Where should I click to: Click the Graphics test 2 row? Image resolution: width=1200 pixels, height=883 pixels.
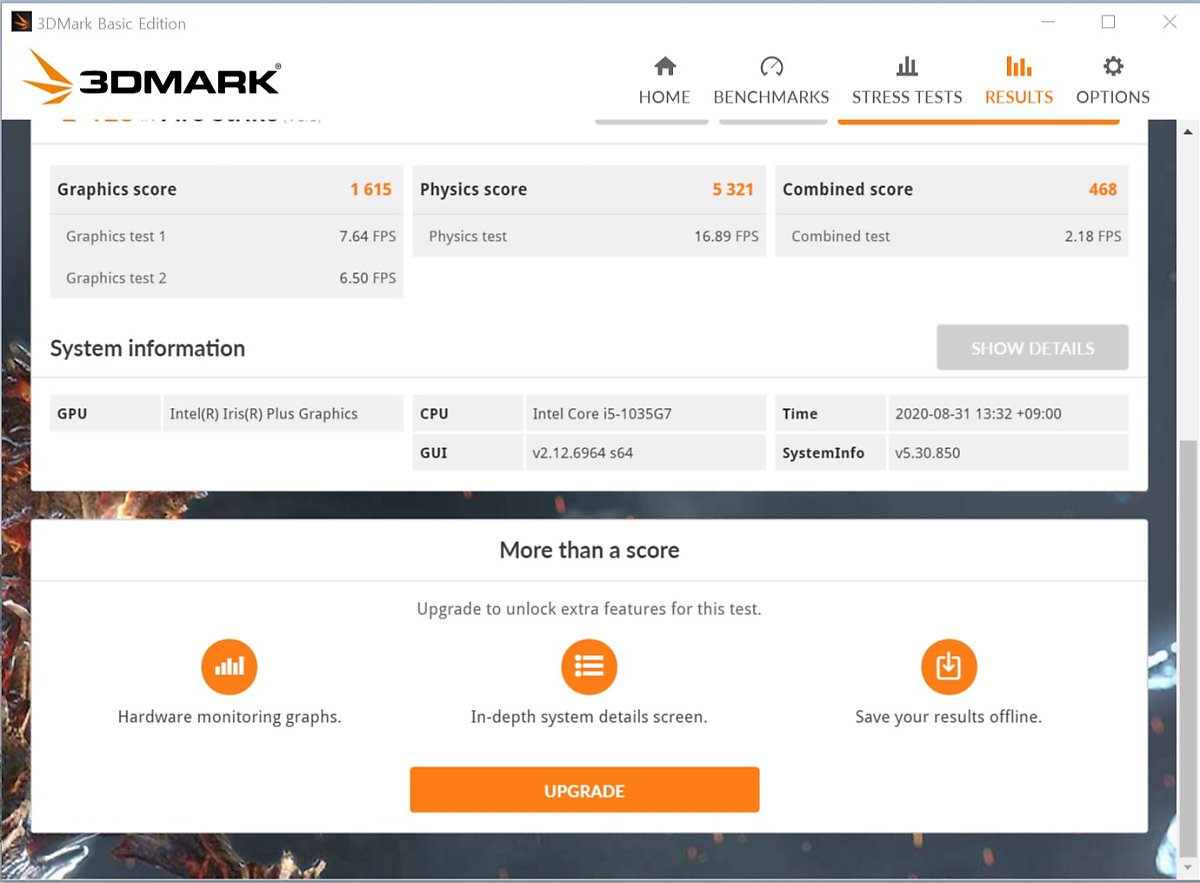pos(227,278)
